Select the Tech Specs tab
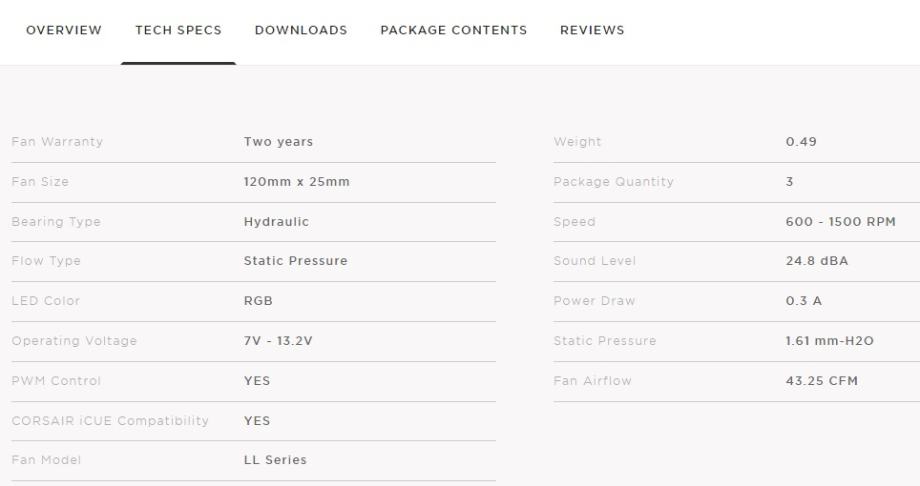This screenshot has height=486, width=920. (x=178, y=30)
